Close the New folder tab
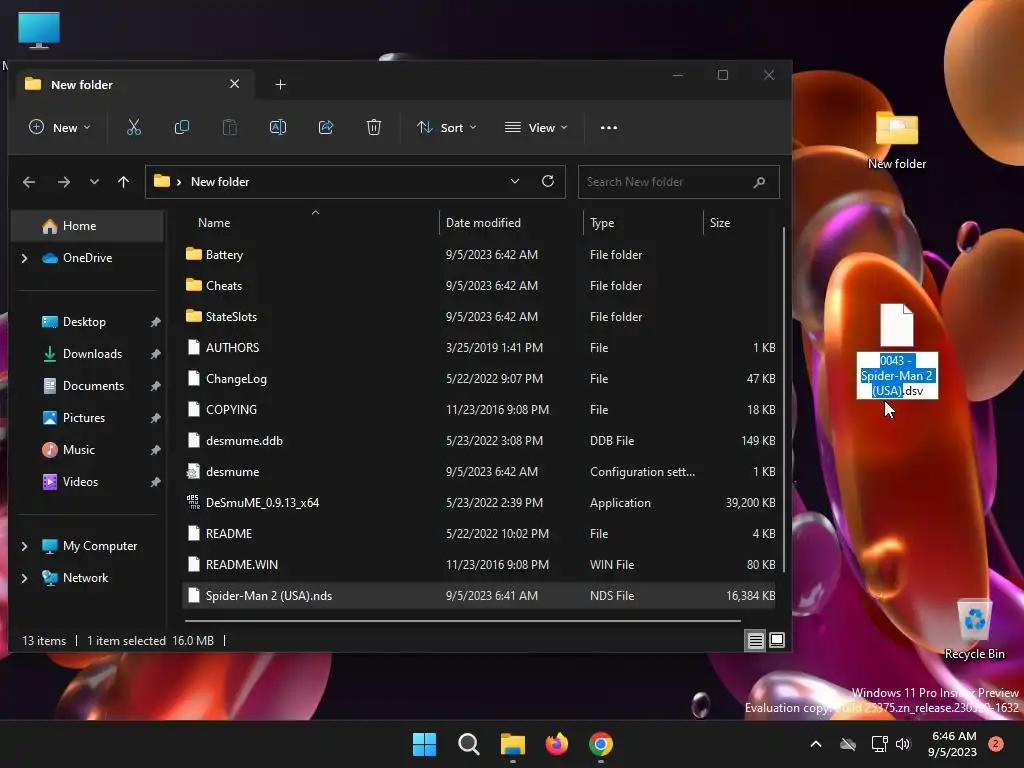Screen dimensions: 1024x768 point(234,84)
